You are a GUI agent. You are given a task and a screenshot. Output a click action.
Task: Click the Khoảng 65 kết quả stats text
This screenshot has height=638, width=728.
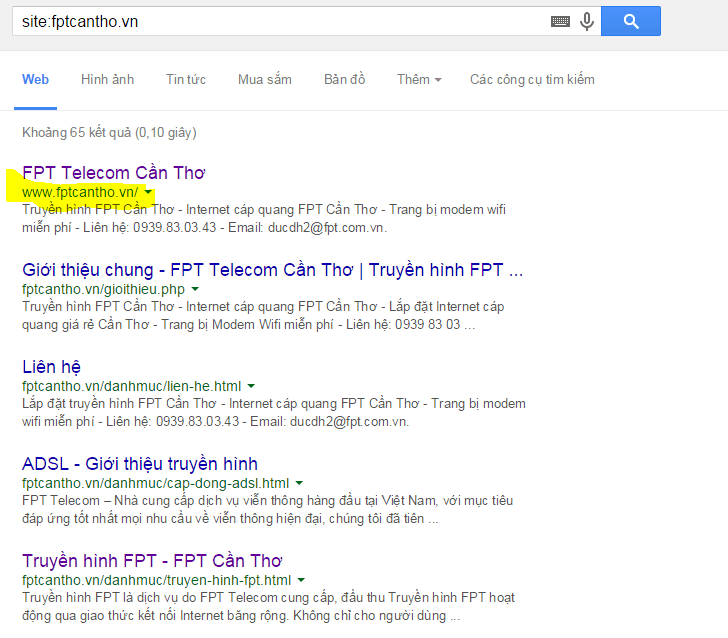point(109,133)
